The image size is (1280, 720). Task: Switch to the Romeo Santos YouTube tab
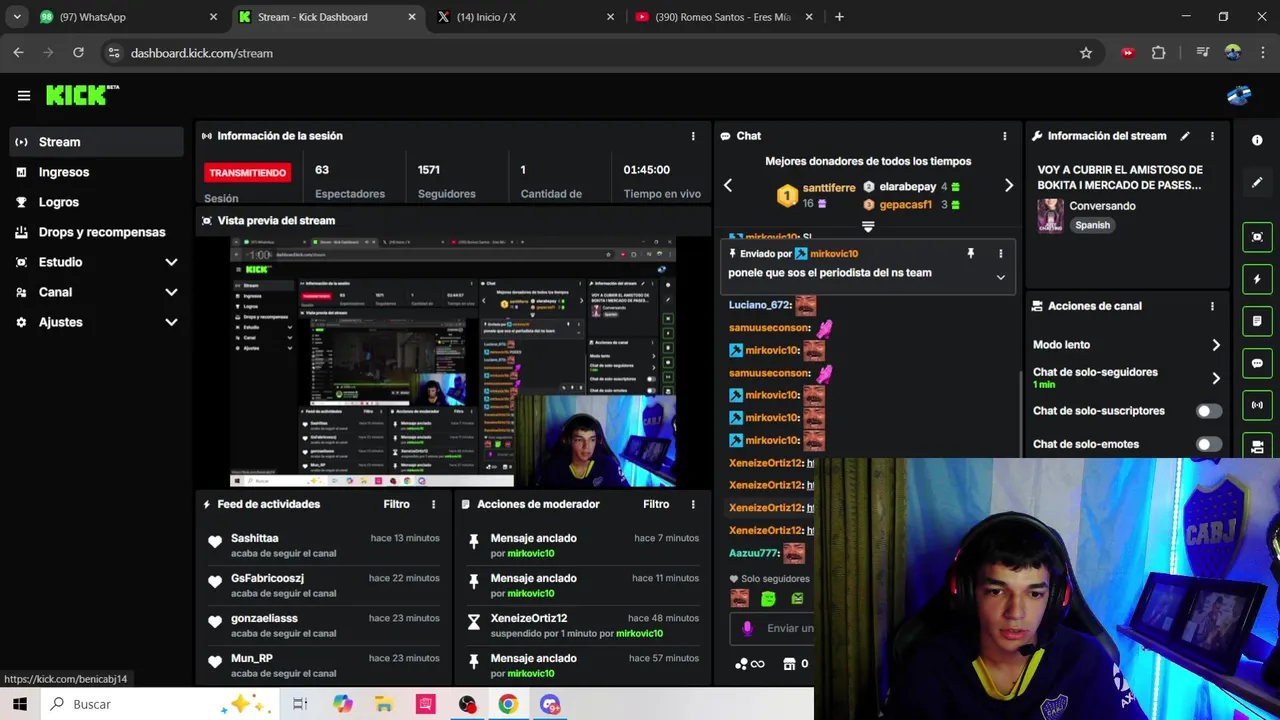click(723, 17)
